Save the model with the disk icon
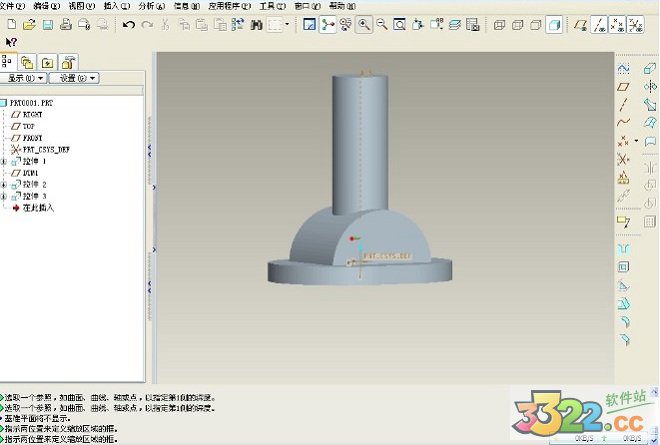This screenshot has height=445, width=660. 48,25
